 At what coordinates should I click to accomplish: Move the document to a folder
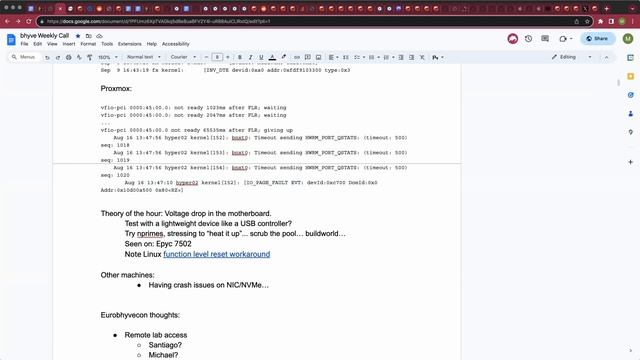(x=89, y=36)
